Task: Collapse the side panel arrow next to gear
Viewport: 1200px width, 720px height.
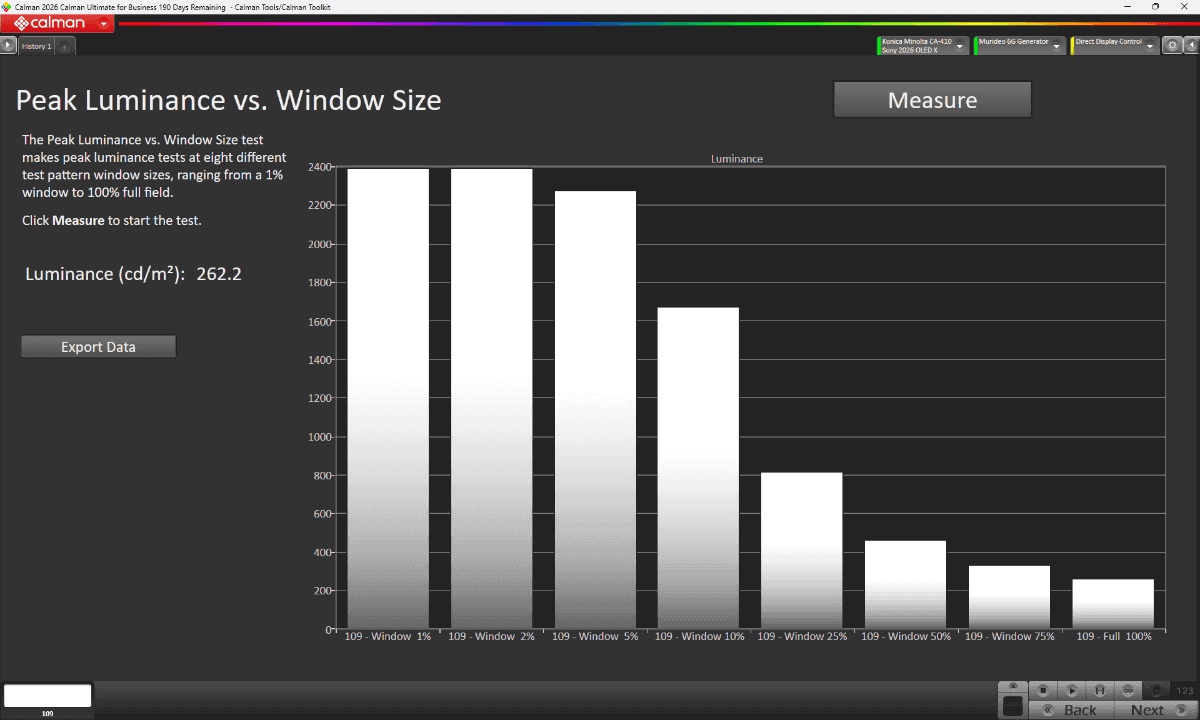Action: [1190, 46]
